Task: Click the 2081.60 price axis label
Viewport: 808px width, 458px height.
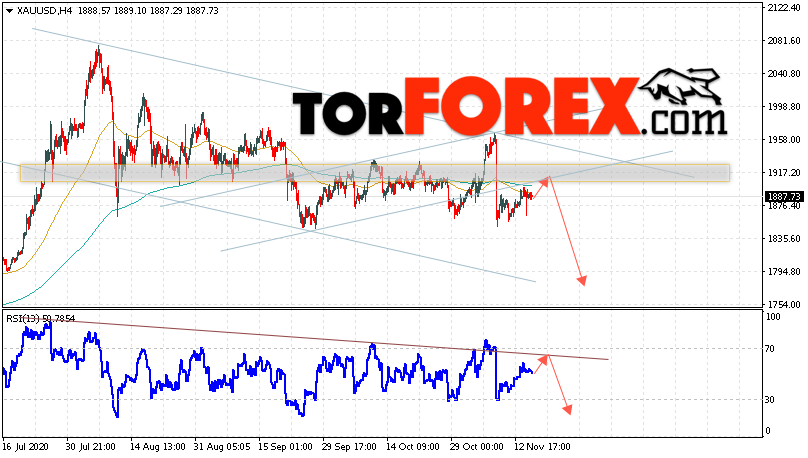Action: click(x=783, y=41)
